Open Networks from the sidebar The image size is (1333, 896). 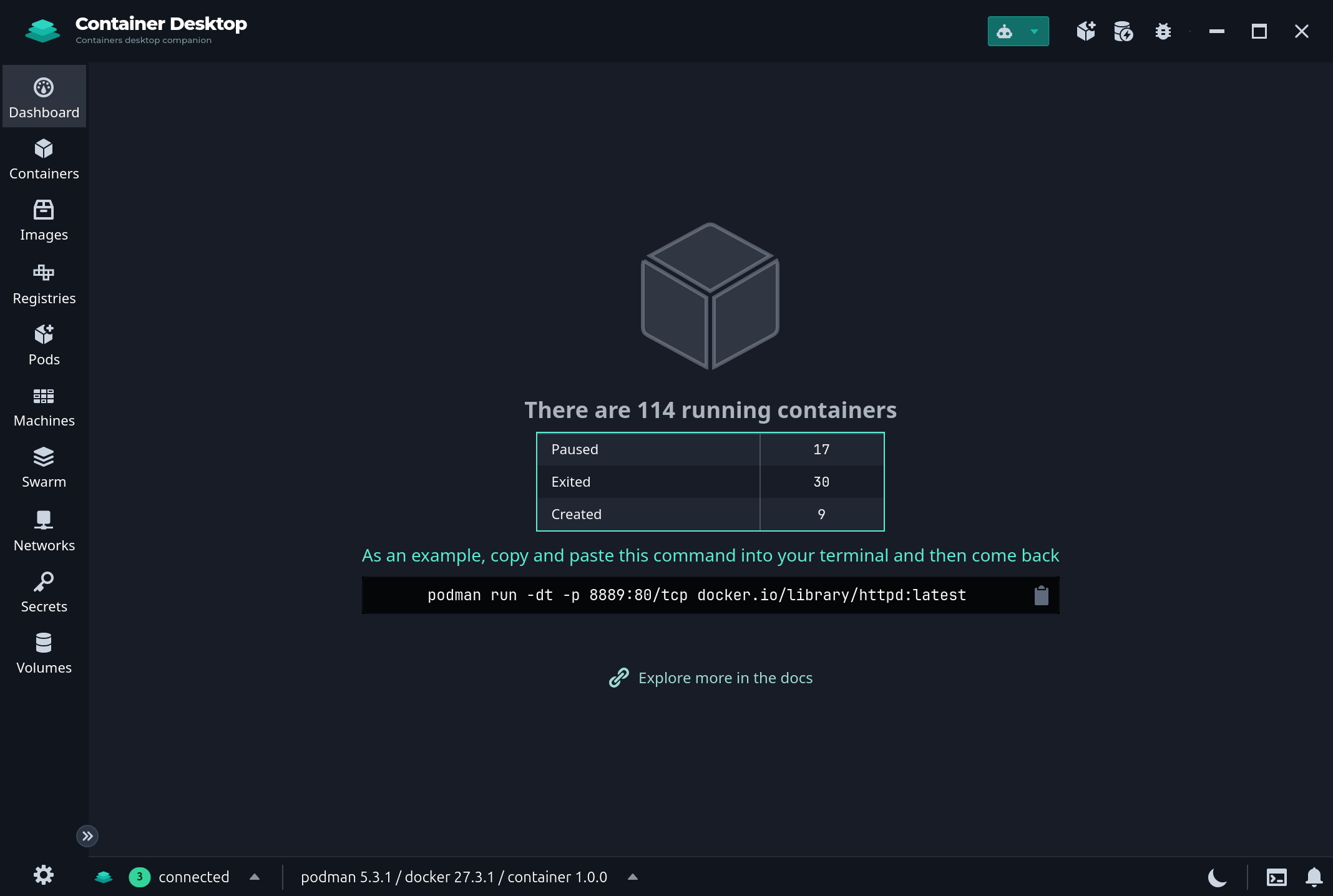coord(44,530)
